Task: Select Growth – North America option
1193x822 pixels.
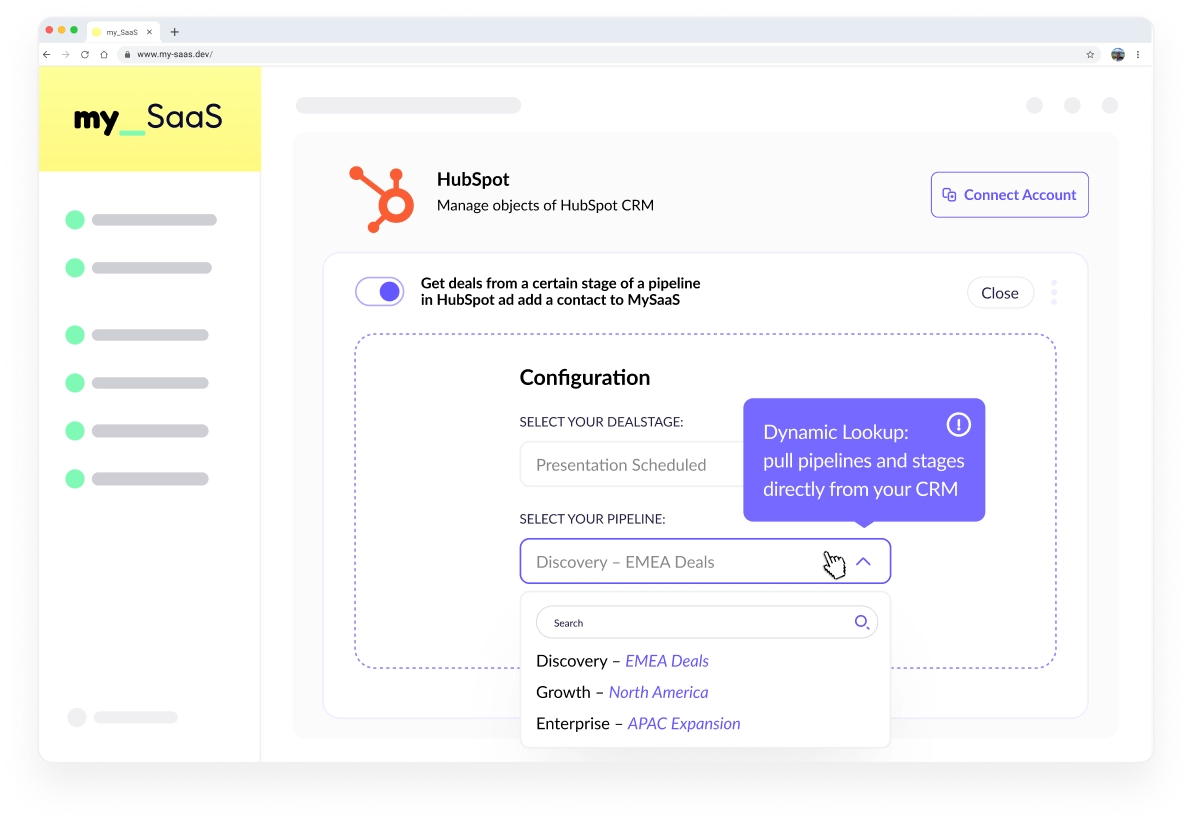Action: click(x=622, y=692)
